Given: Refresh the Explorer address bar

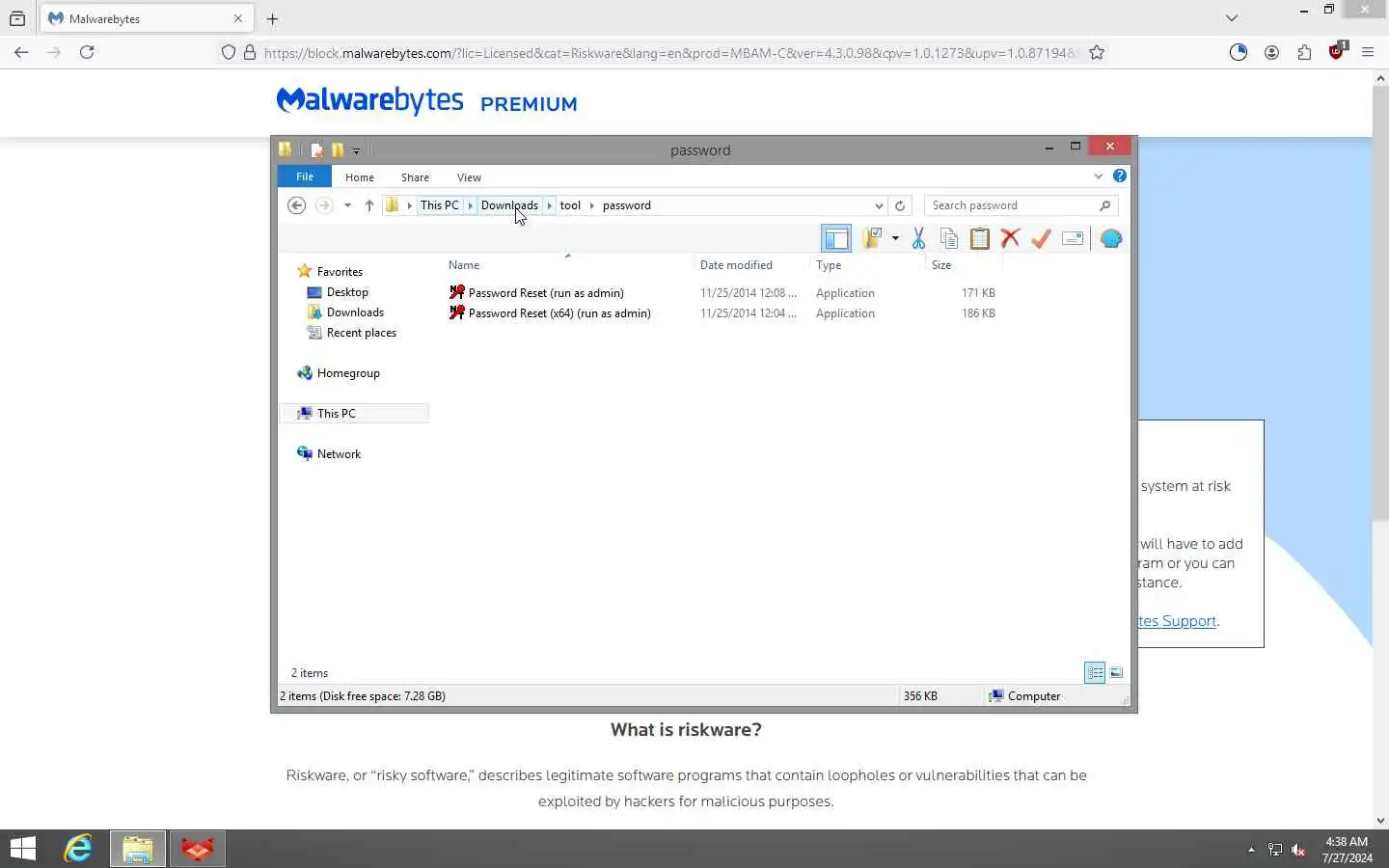Looking at the screenshot, I should [x=900, y=205].
